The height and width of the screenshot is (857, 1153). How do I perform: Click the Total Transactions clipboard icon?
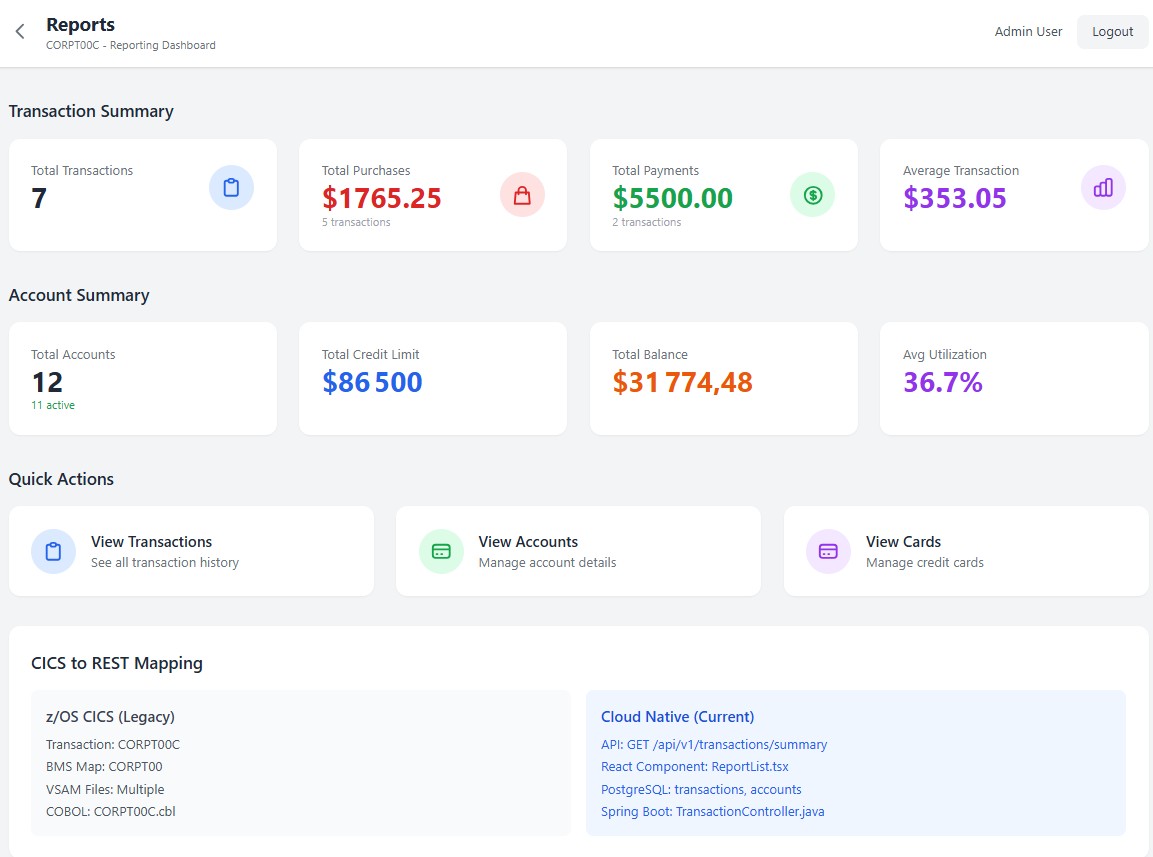coord(231,186)
